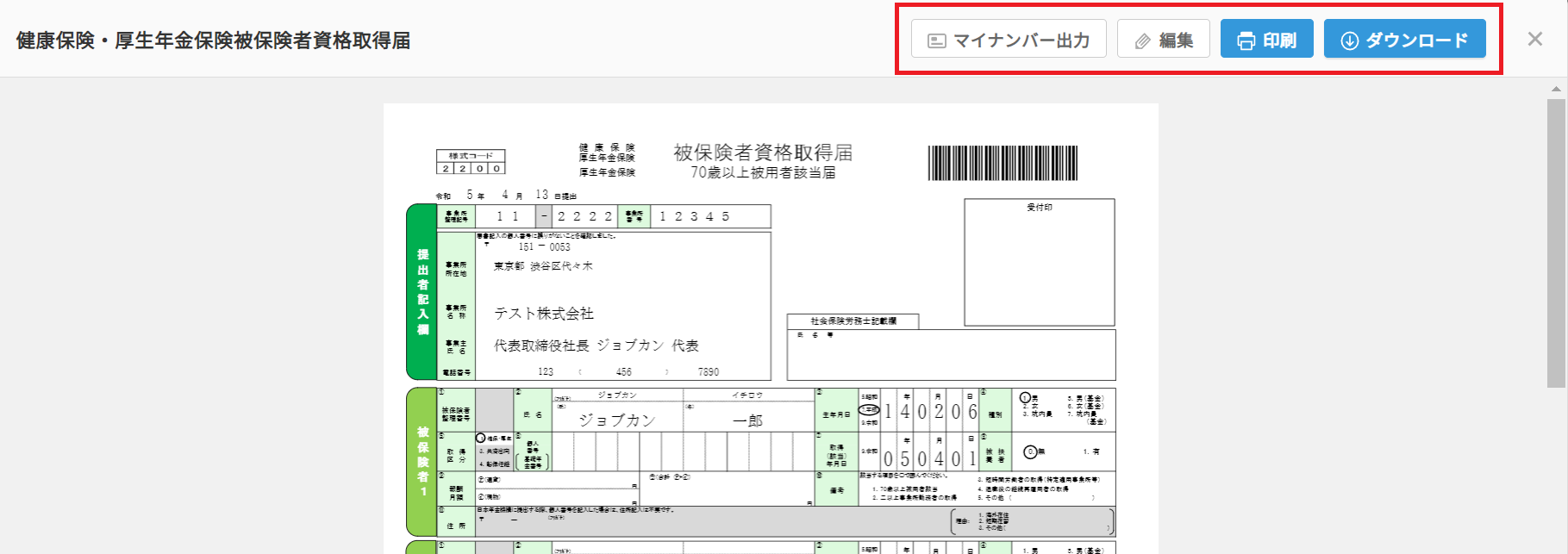Click the scrollbar up arrow
The width and height of the screenshot is (1568, 554).
[1556, 89]
